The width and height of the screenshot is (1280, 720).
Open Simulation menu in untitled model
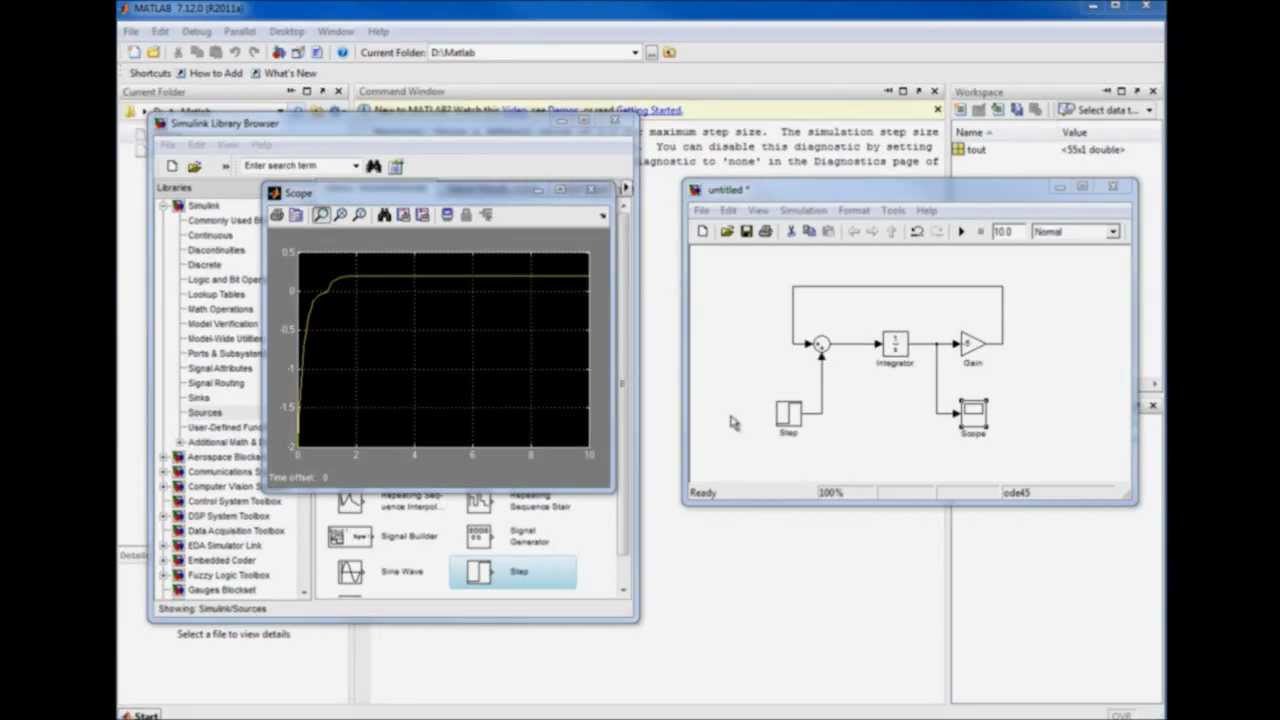803,211
